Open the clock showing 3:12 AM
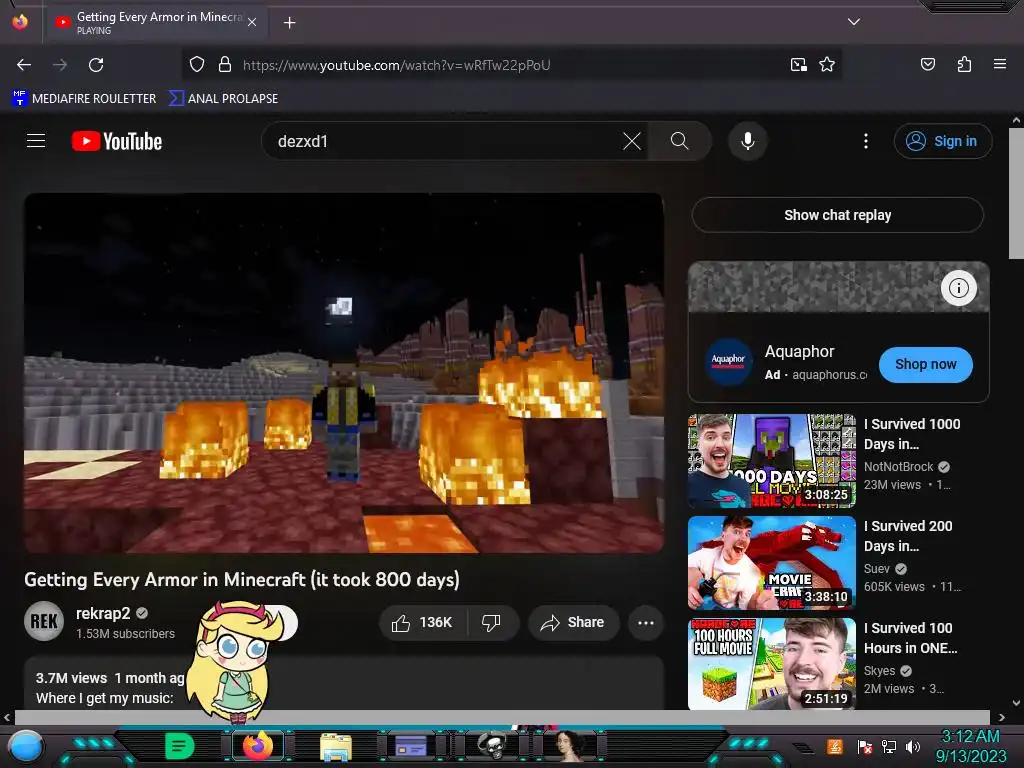Image resolution: width=1024 pixels, height=768 pixels. click(970, 746)
